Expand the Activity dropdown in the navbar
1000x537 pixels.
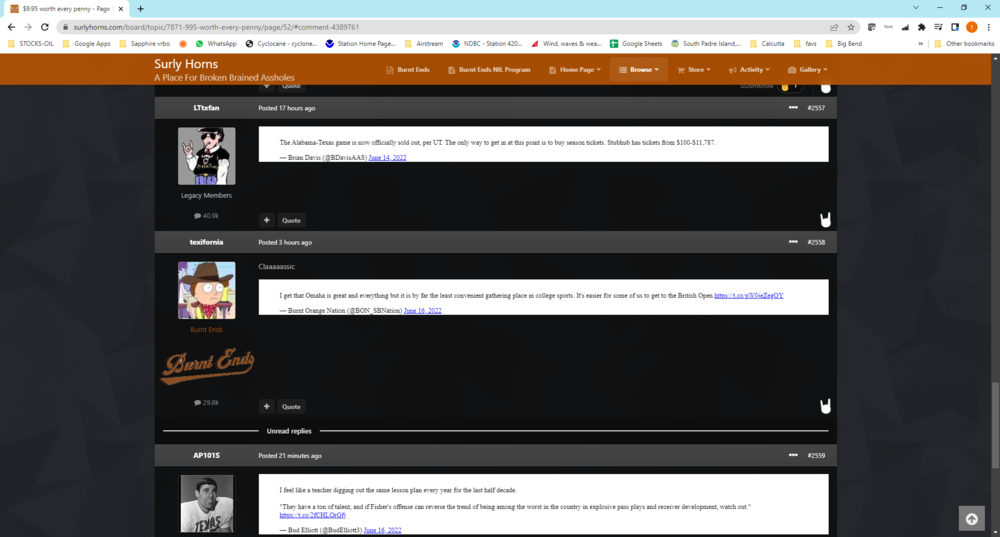point(749,70)
